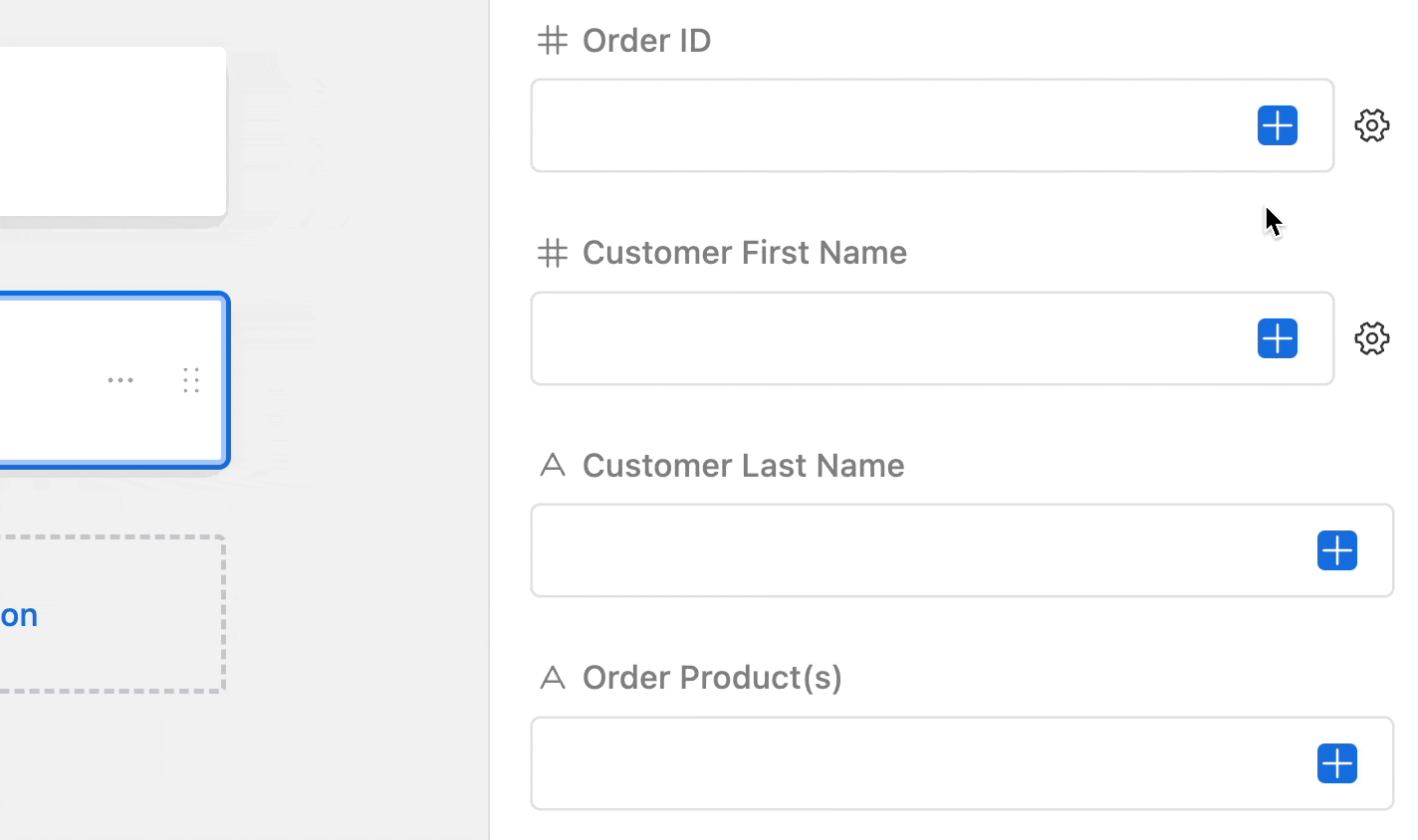Focus the Order ID input field
The height and width of the screenshot is (840, 1418).
[886, 125]
